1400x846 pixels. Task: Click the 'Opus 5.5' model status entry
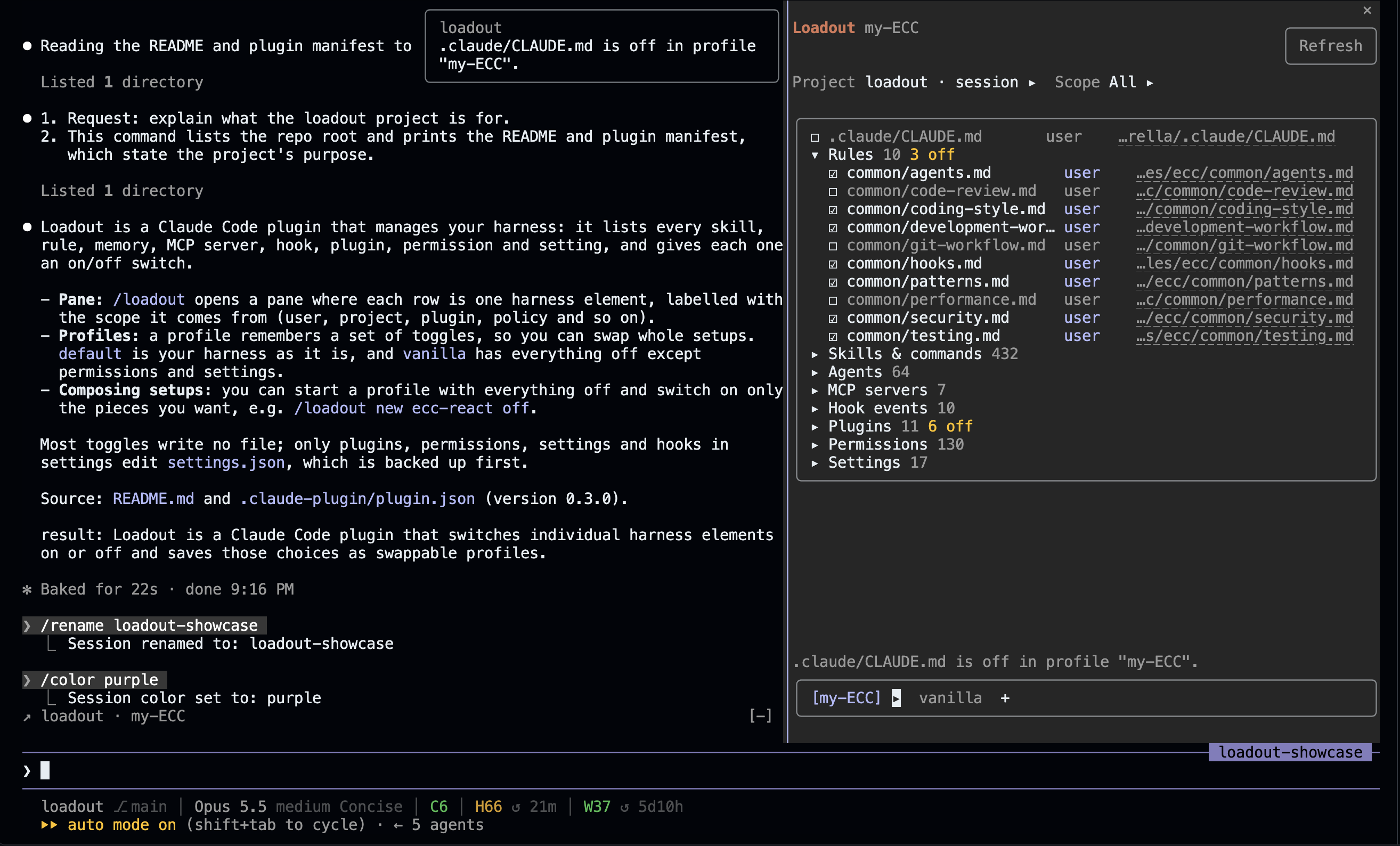tap(230, 807)
